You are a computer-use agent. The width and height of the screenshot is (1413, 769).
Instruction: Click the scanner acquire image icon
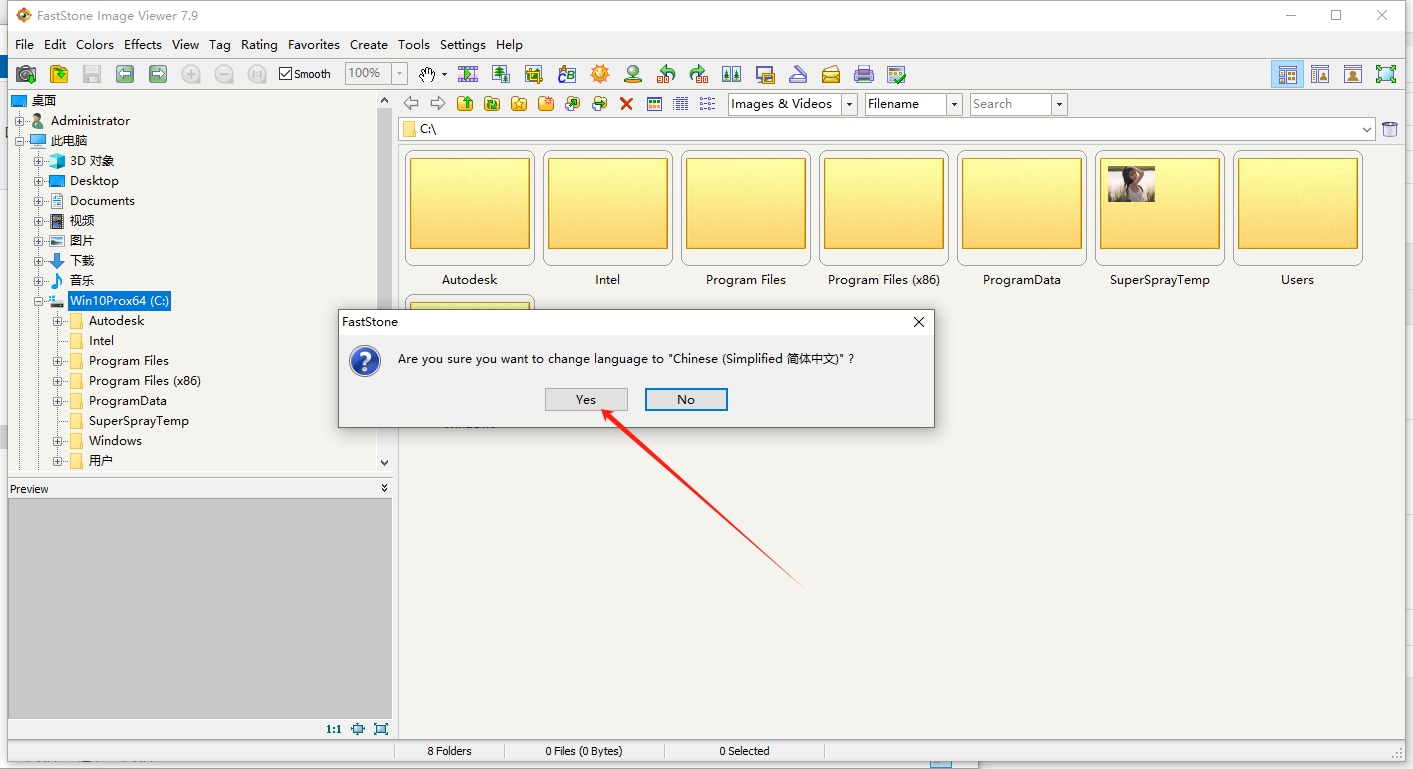798,74
